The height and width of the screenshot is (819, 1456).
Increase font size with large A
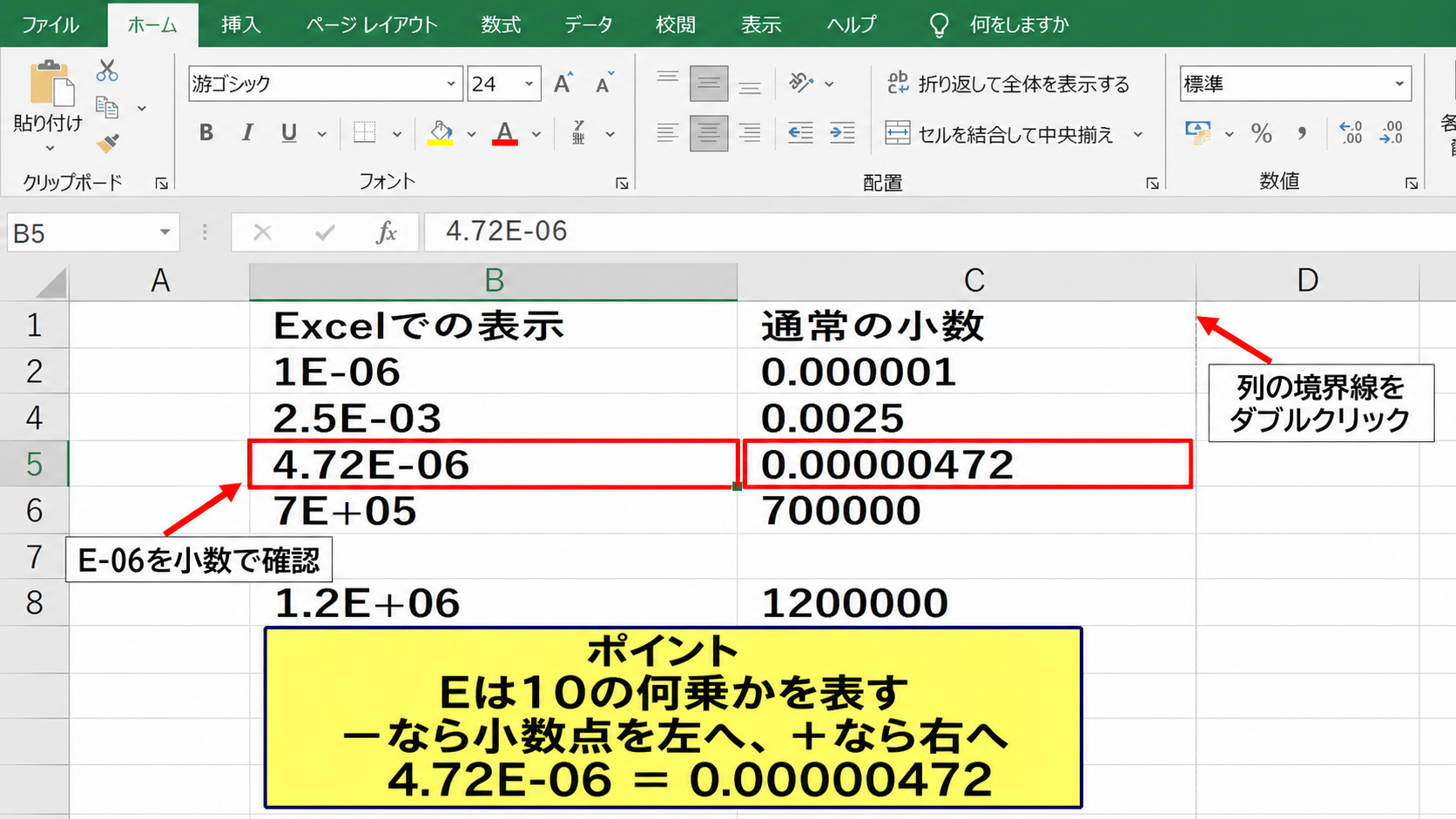click(x=563, y=84)
